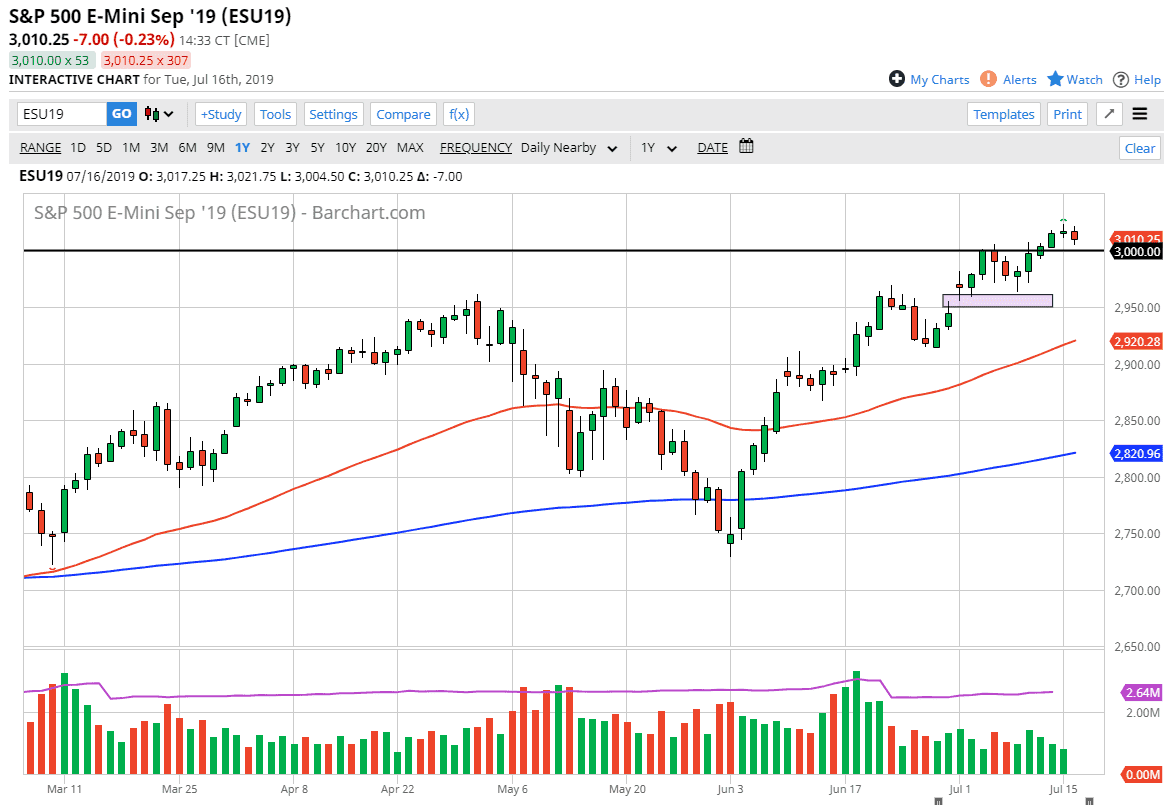Add an indicator via +Study

point(220,114)
